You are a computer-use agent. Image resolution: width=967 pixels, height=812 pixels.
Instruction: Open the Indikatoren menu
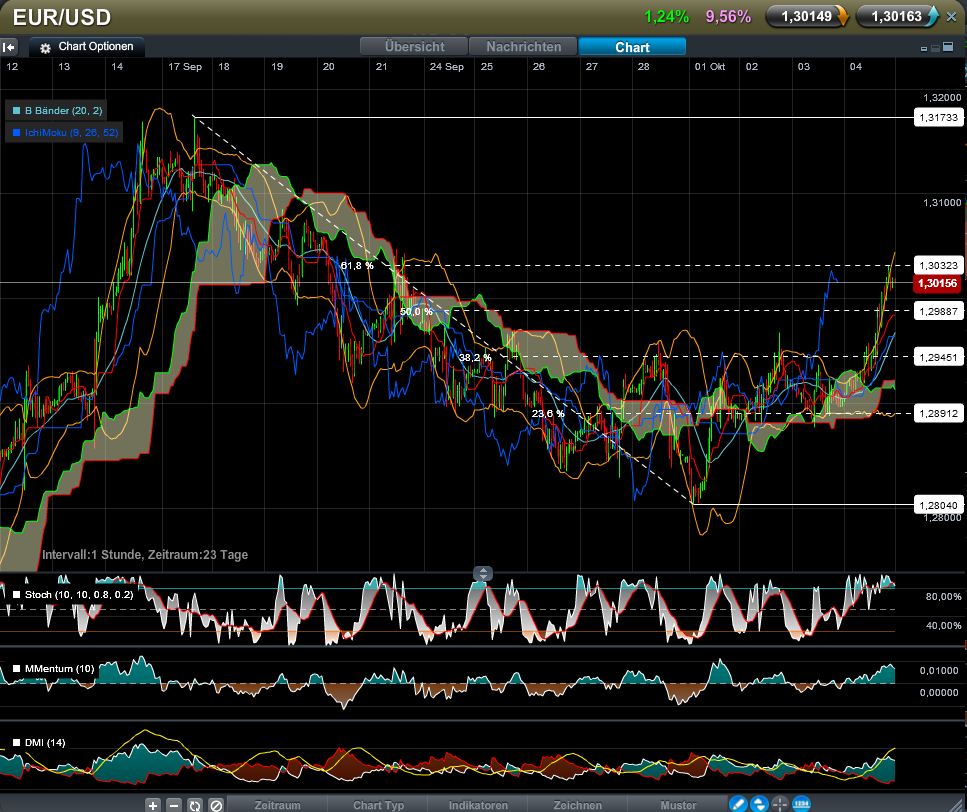pos(479,805)
